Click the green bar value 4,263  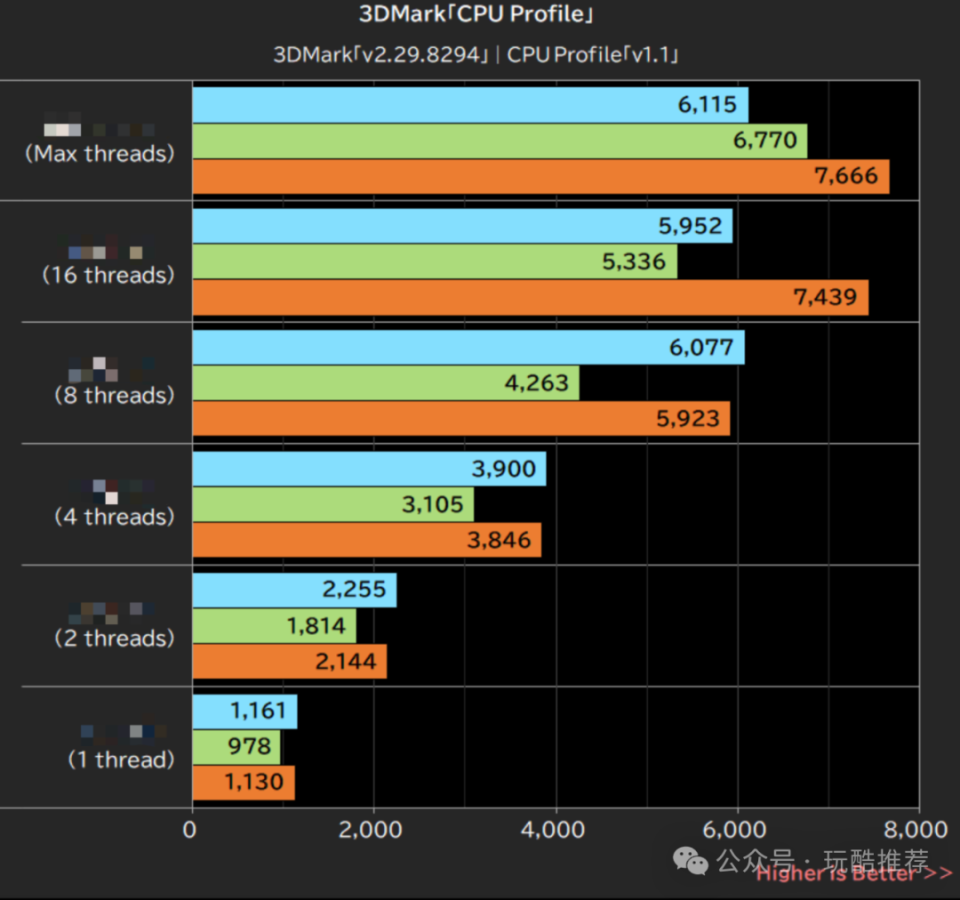click(x=537, y=383)
